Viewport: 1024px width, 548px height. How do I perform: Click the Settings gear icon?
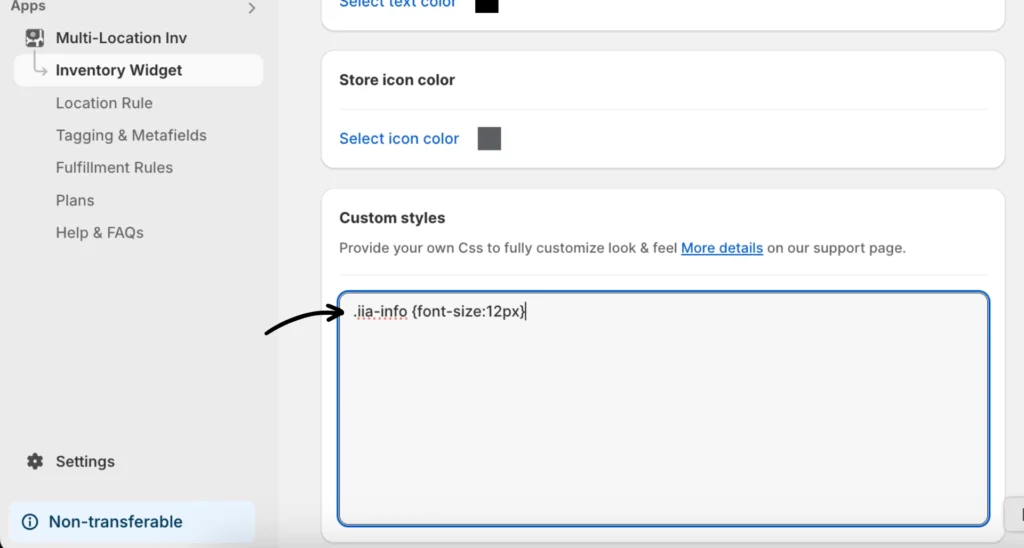click(x=35, y=461)
